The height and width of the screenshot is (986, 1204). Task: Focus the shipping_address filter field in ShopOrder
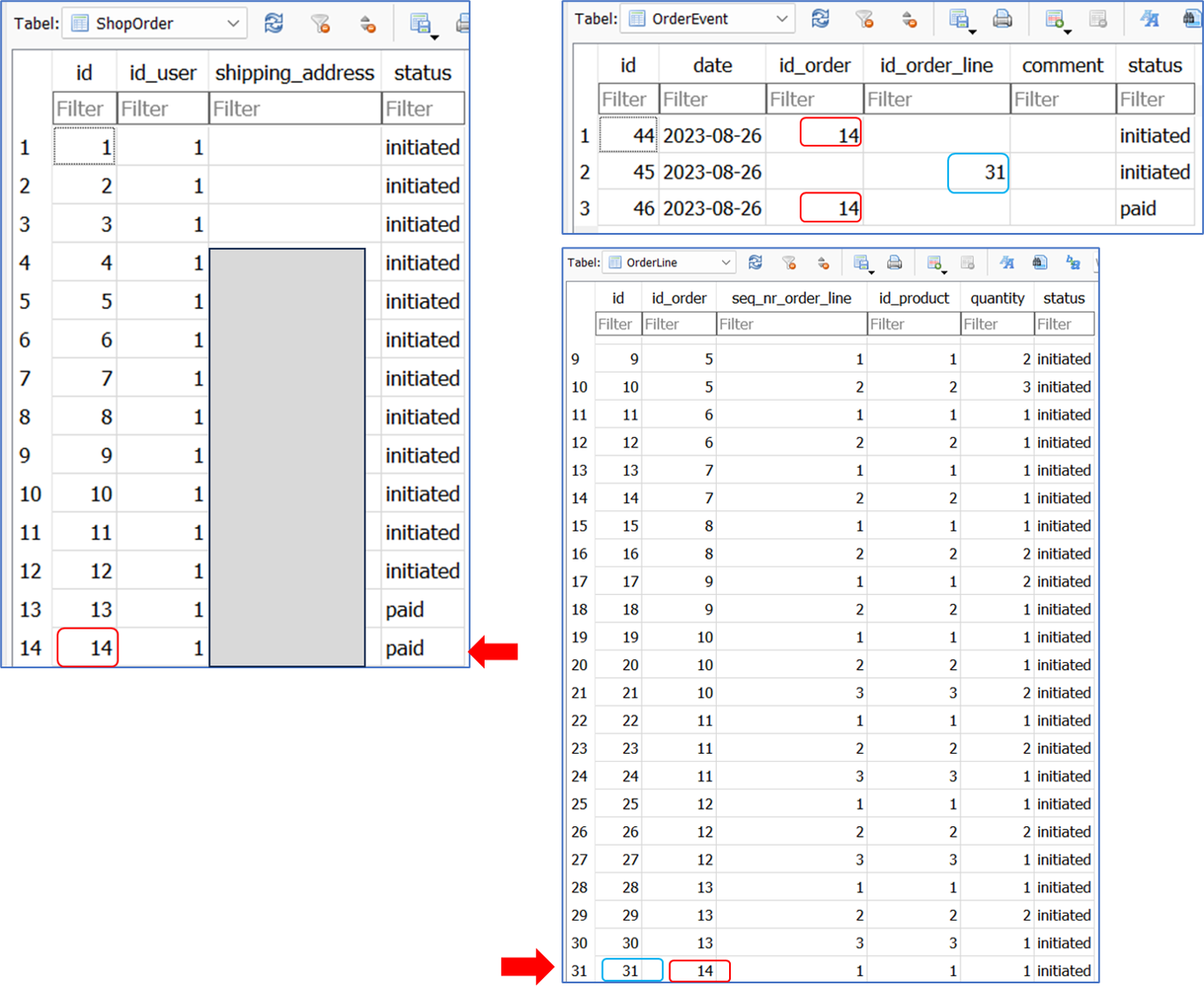pos(295,109)
